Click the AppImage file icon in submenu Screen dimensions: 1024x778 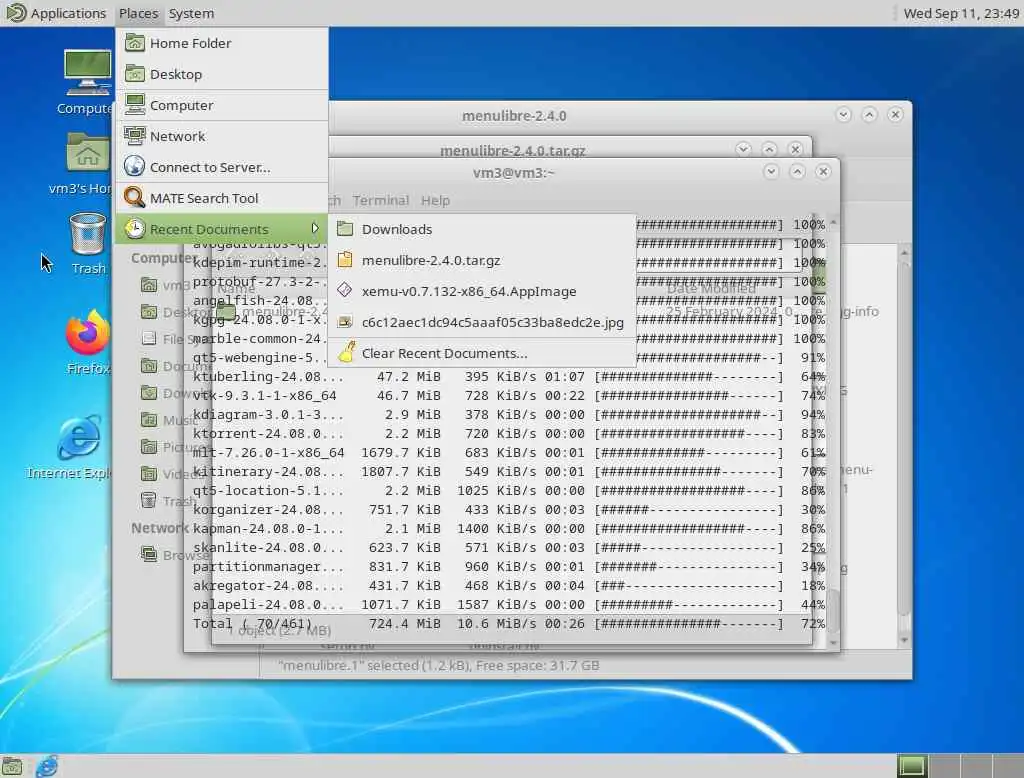click(345, 290)
